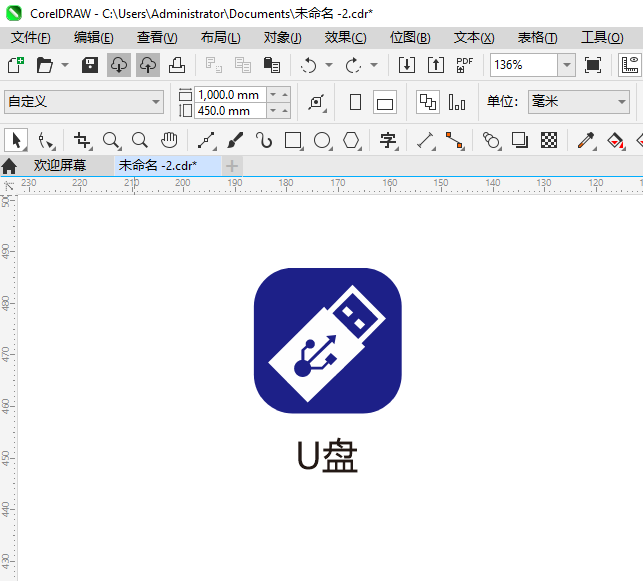The image size is (643, 581).
Task: Select the Pan hand tool
Action: 169,141
